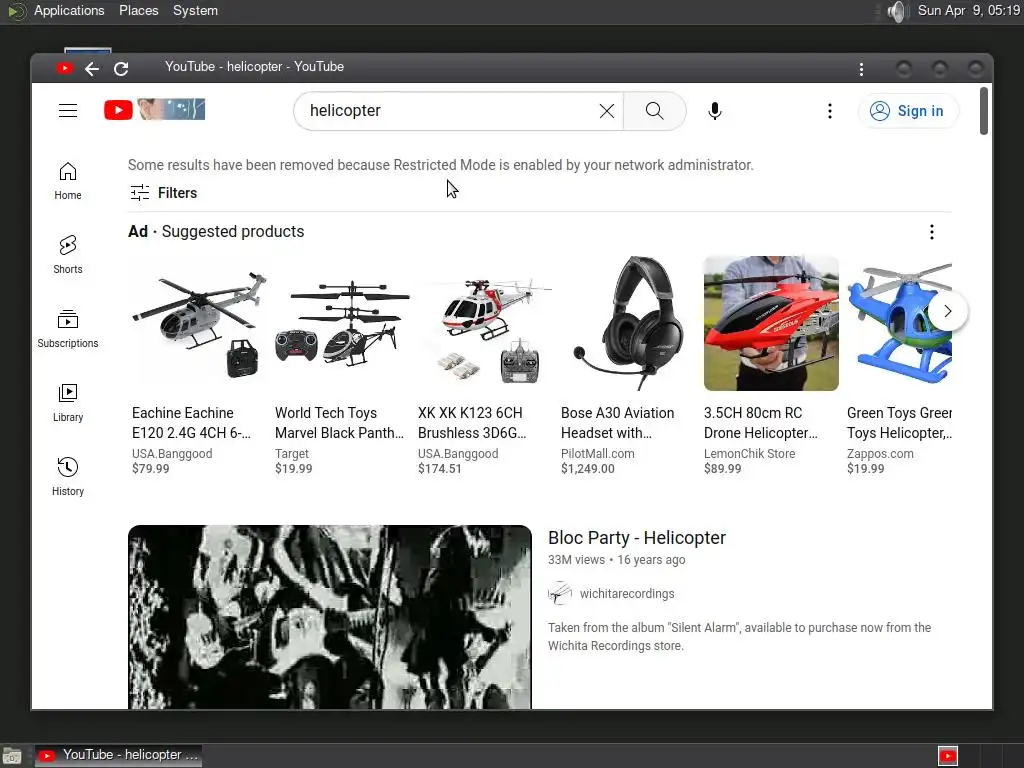1024x768 pixels.
Task: Open XK K123 helicopter product image
Action: (485, 323)
